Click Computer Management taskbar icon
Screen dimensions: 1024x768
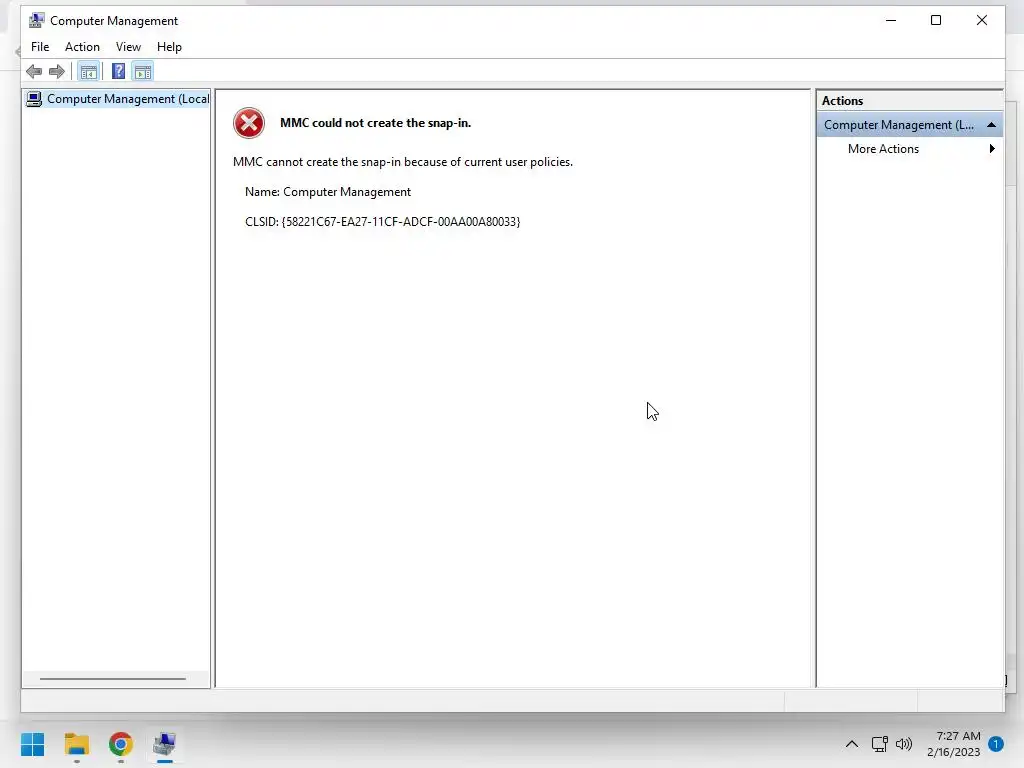(x=165, y=744)
